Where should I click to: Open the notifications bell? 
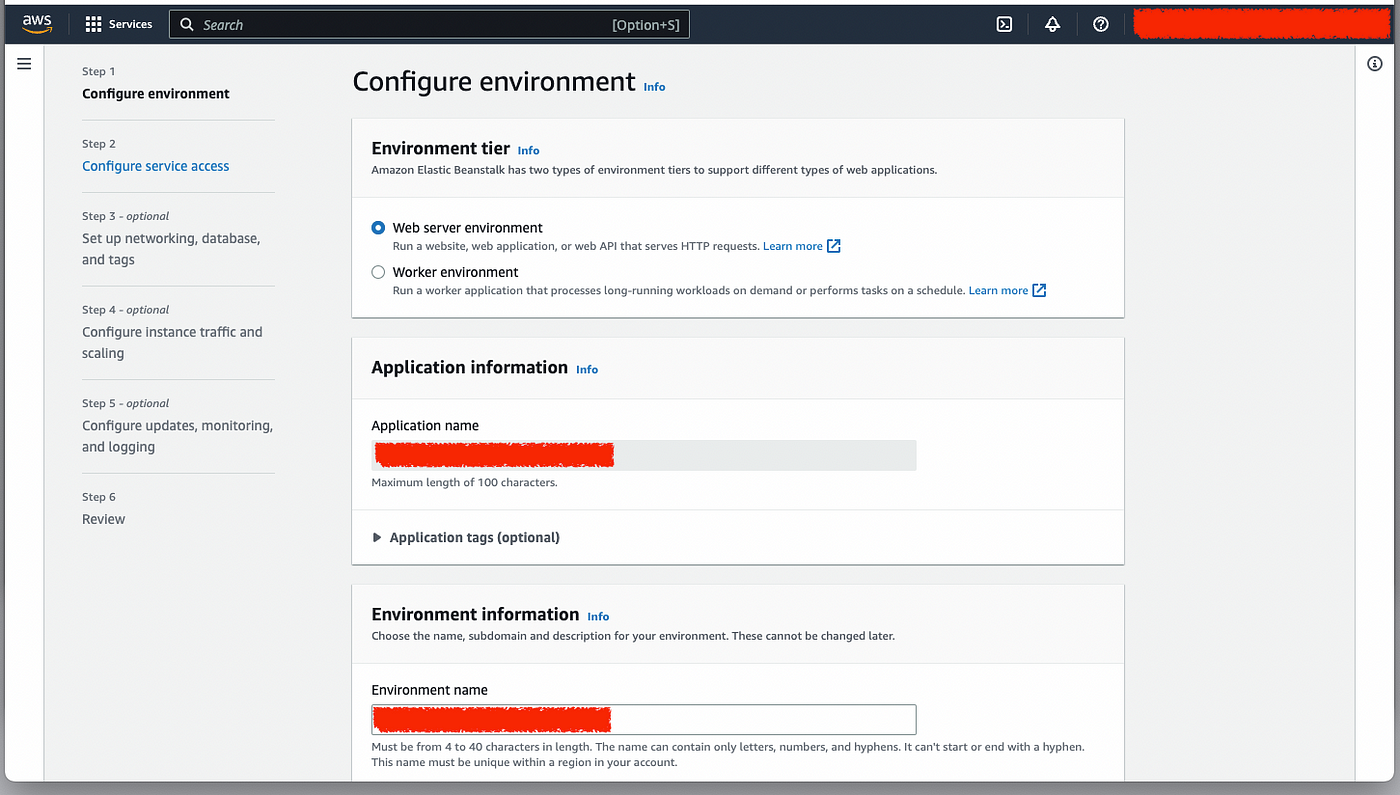pos(1053,24)
